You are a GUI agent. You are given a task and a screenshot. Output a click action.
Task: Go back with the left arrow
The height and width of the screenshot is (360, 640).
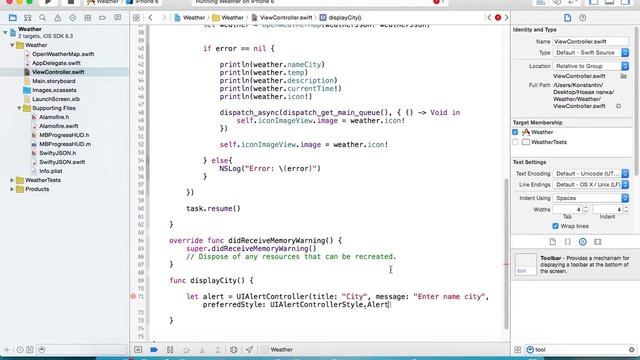click(151, 18)
